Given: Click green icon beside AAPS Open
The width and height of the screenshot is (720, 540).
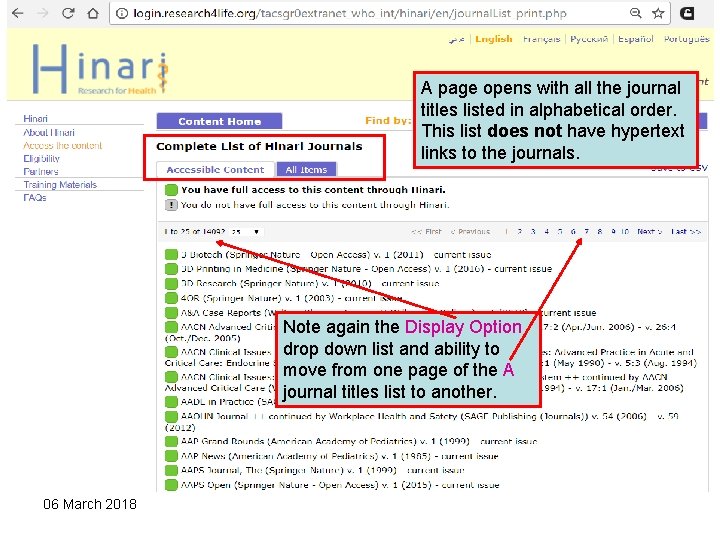Looking at the screenshot, I should pyautogui.click(x=171, y=485).
